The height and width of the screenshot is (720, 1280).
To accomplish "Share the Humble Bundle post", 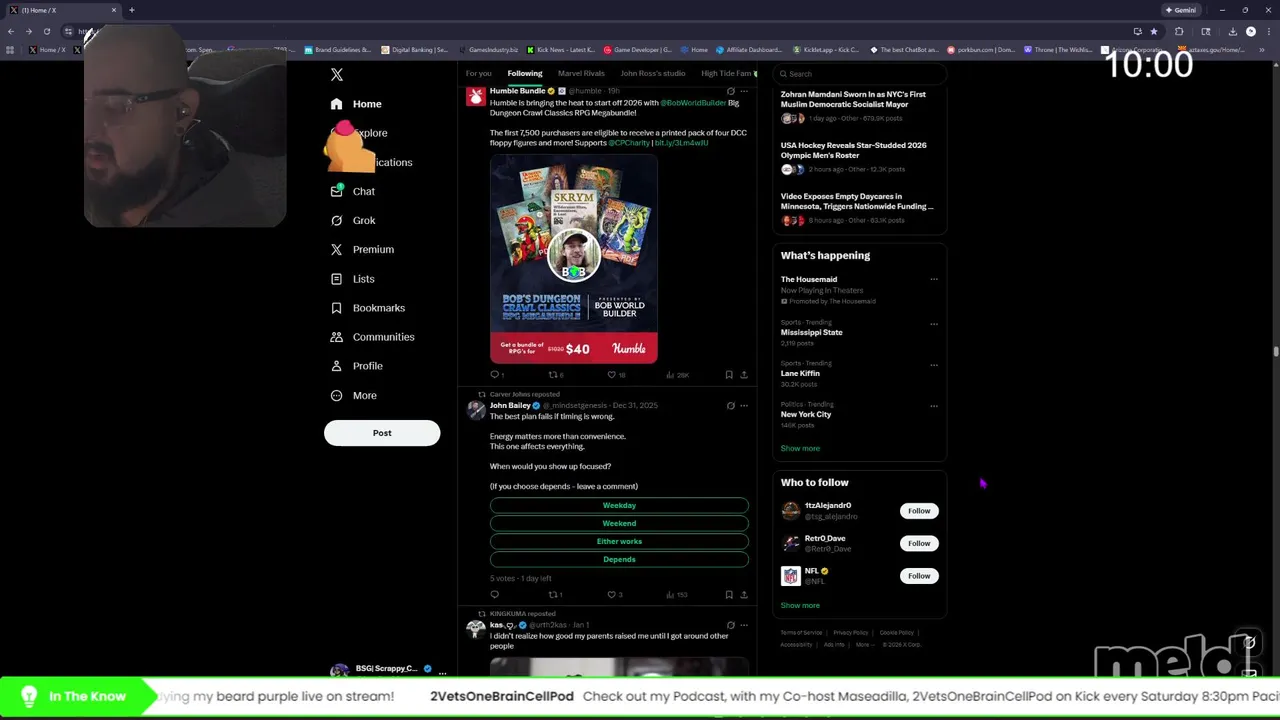I will [x=743, y=375].
